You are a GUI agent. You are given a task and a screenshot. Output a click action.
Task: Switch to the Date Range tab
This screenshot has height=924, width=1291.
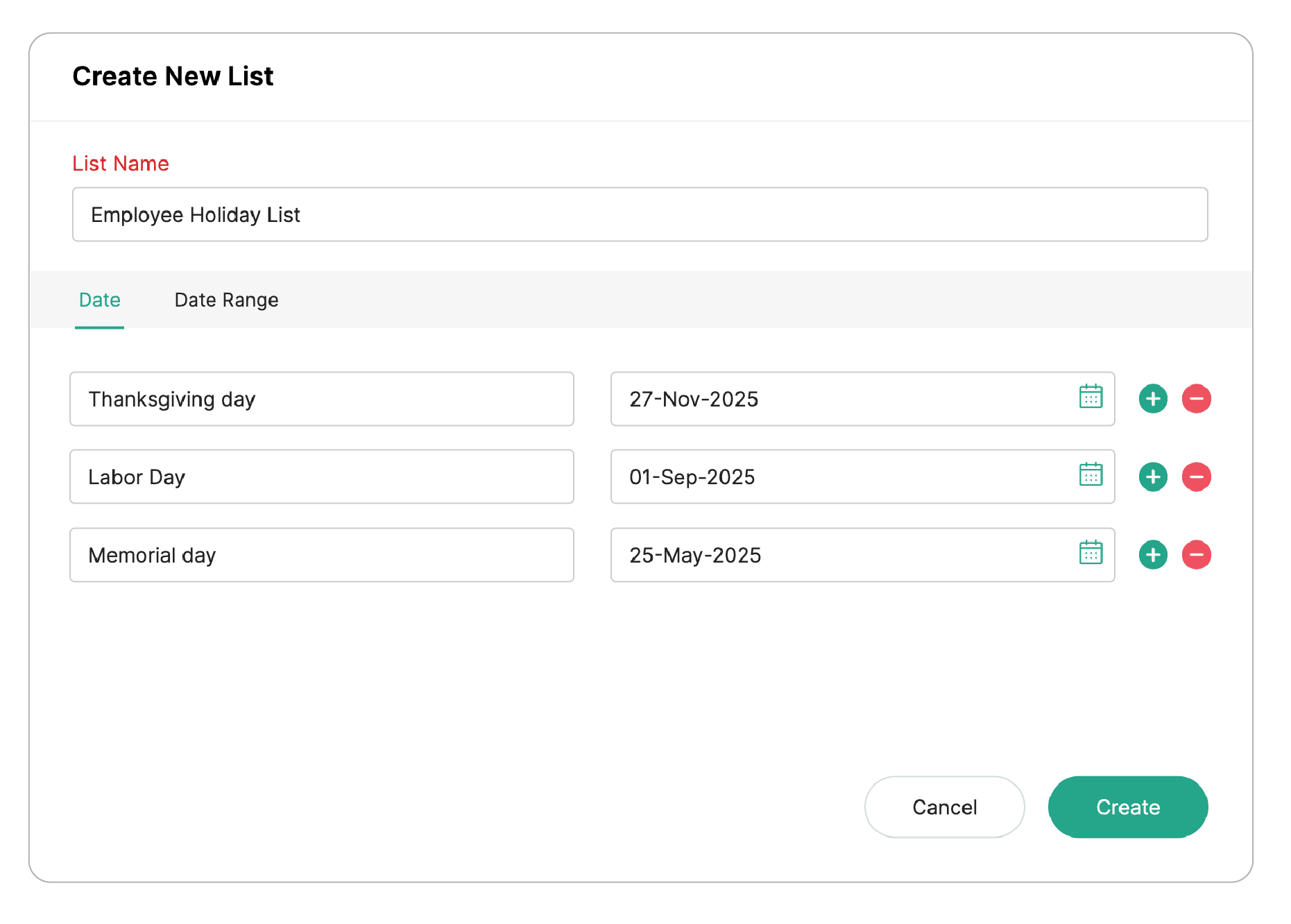click(226, 300)
